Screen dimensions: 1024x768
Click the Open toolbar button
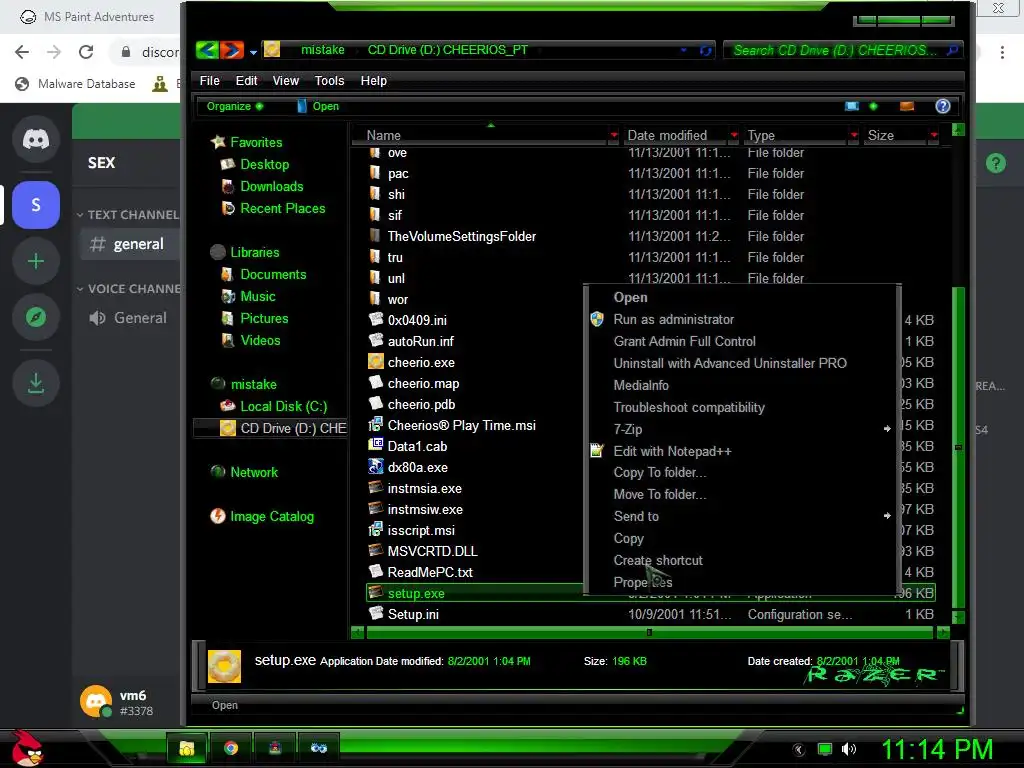tap(318, 106)
